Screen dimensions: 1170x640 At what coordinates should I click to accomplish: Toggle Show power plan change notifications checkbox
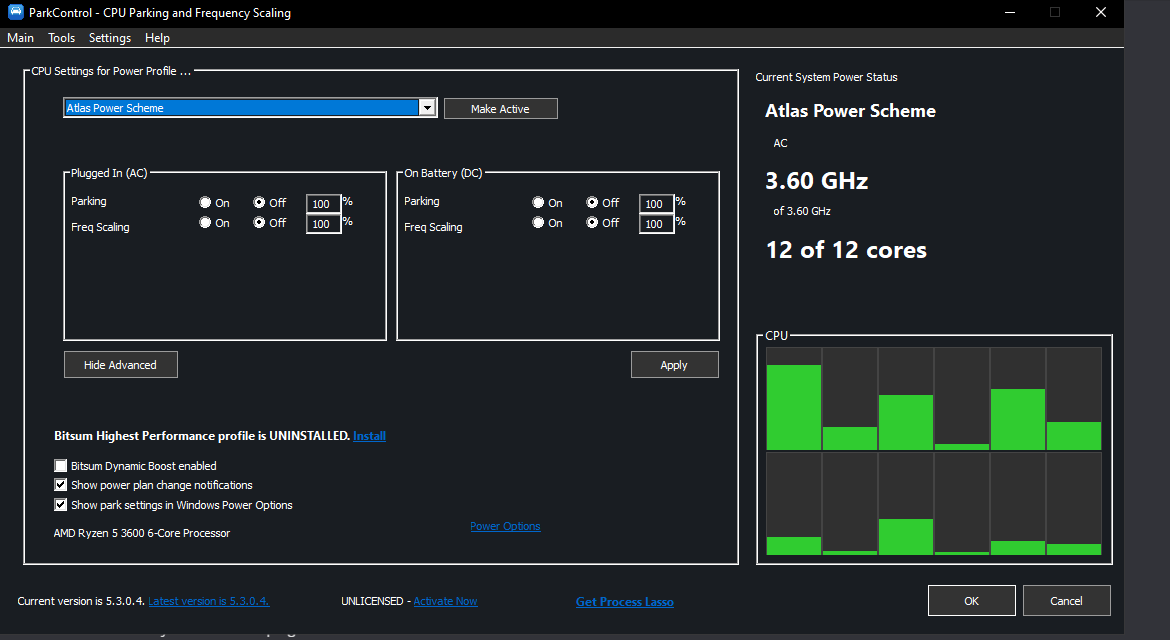pos(61,485)
